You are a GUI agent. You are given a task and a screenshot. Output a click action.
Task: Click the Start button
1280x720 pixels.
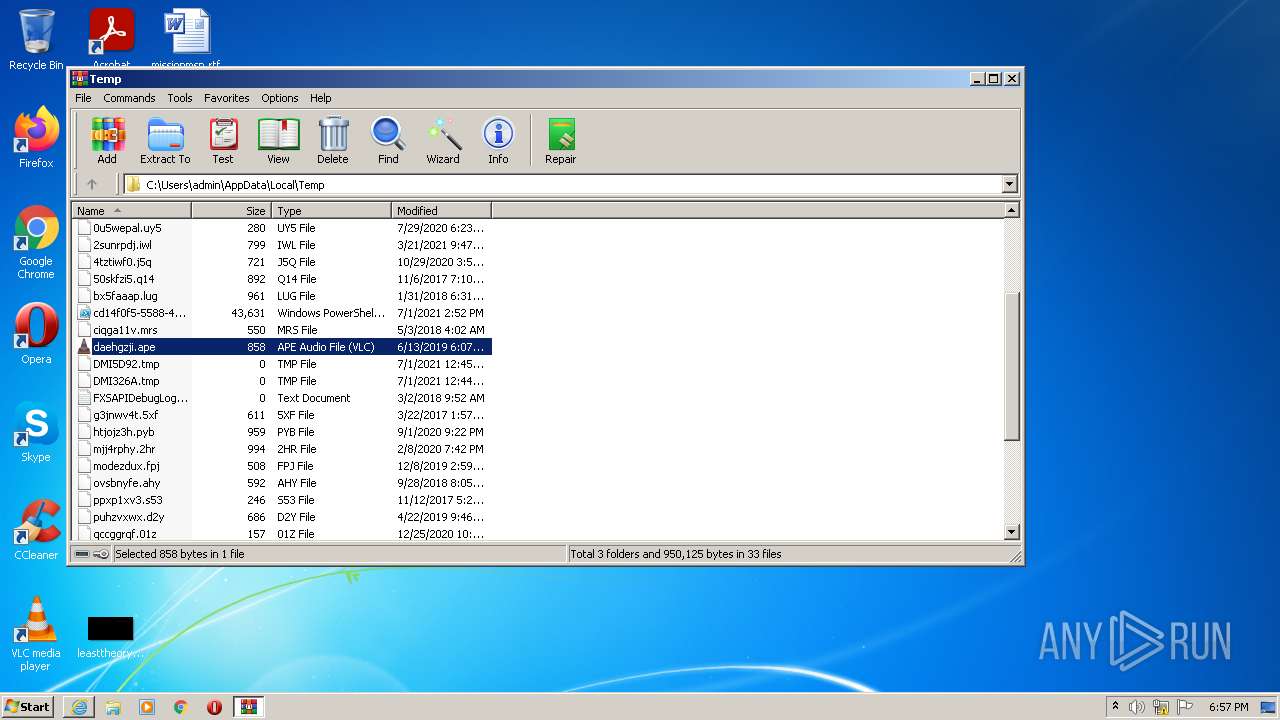[x=28, y=707]
